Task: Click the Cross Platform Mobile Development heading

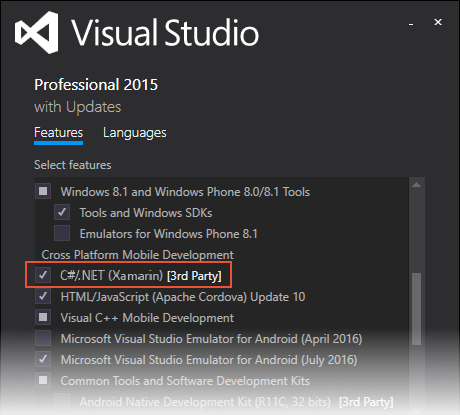Action: (x=137, y=255)
